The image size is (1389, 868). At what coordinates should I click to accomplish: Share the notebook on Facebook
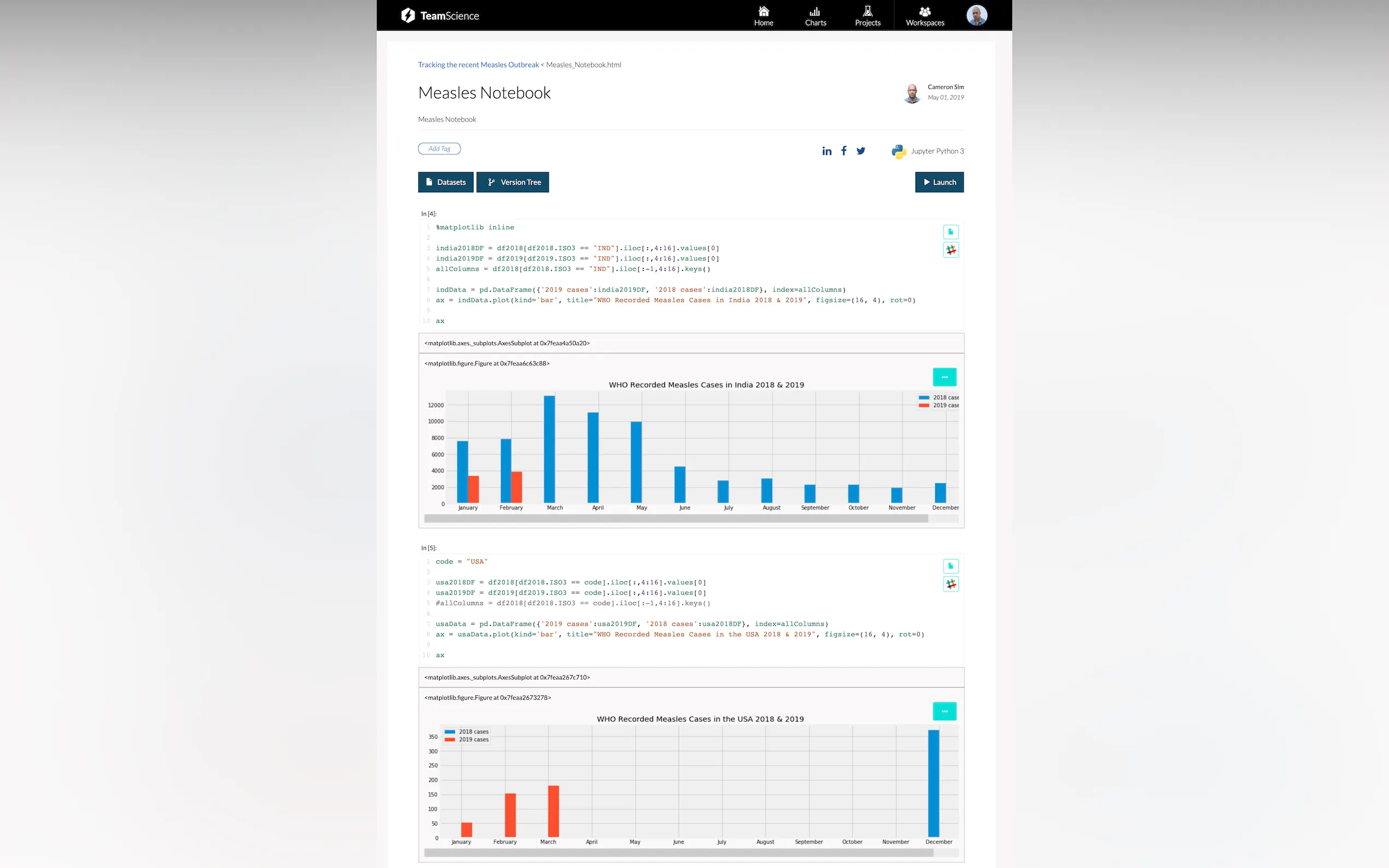point(843,151)
